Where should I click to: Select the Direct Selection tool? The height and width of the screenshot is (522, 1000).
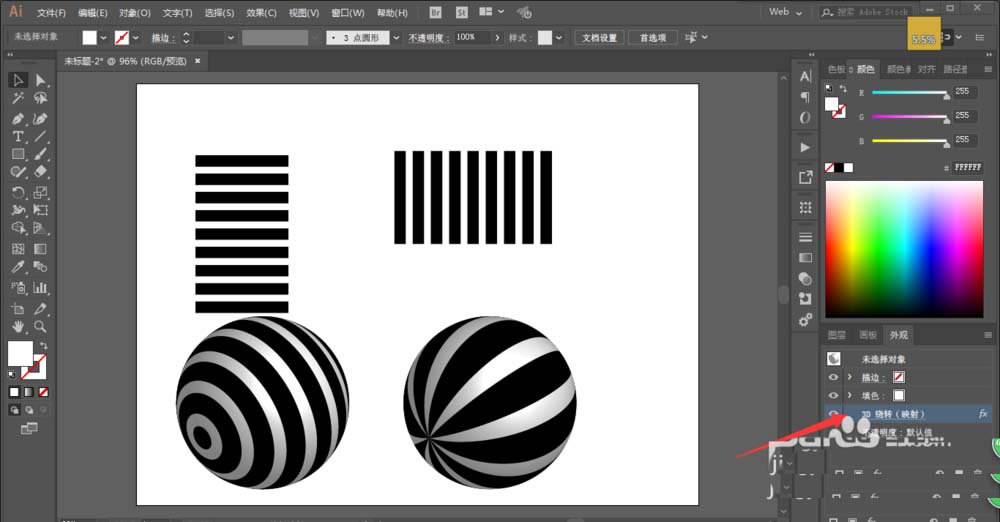click(40, 80)
